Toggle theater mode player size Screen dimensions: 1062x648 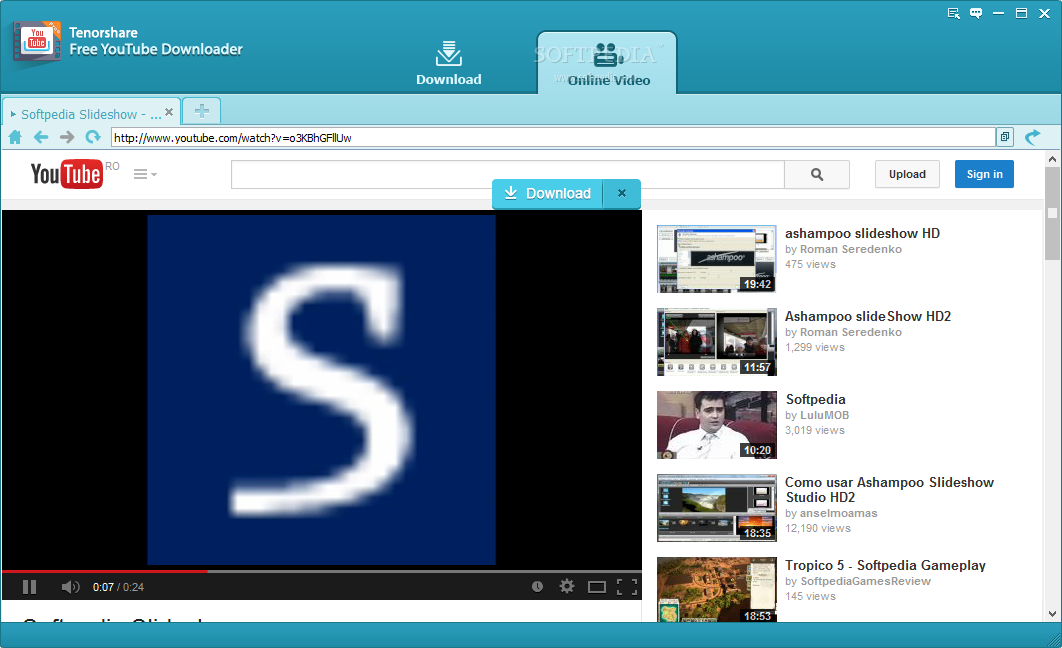point(597,587)
